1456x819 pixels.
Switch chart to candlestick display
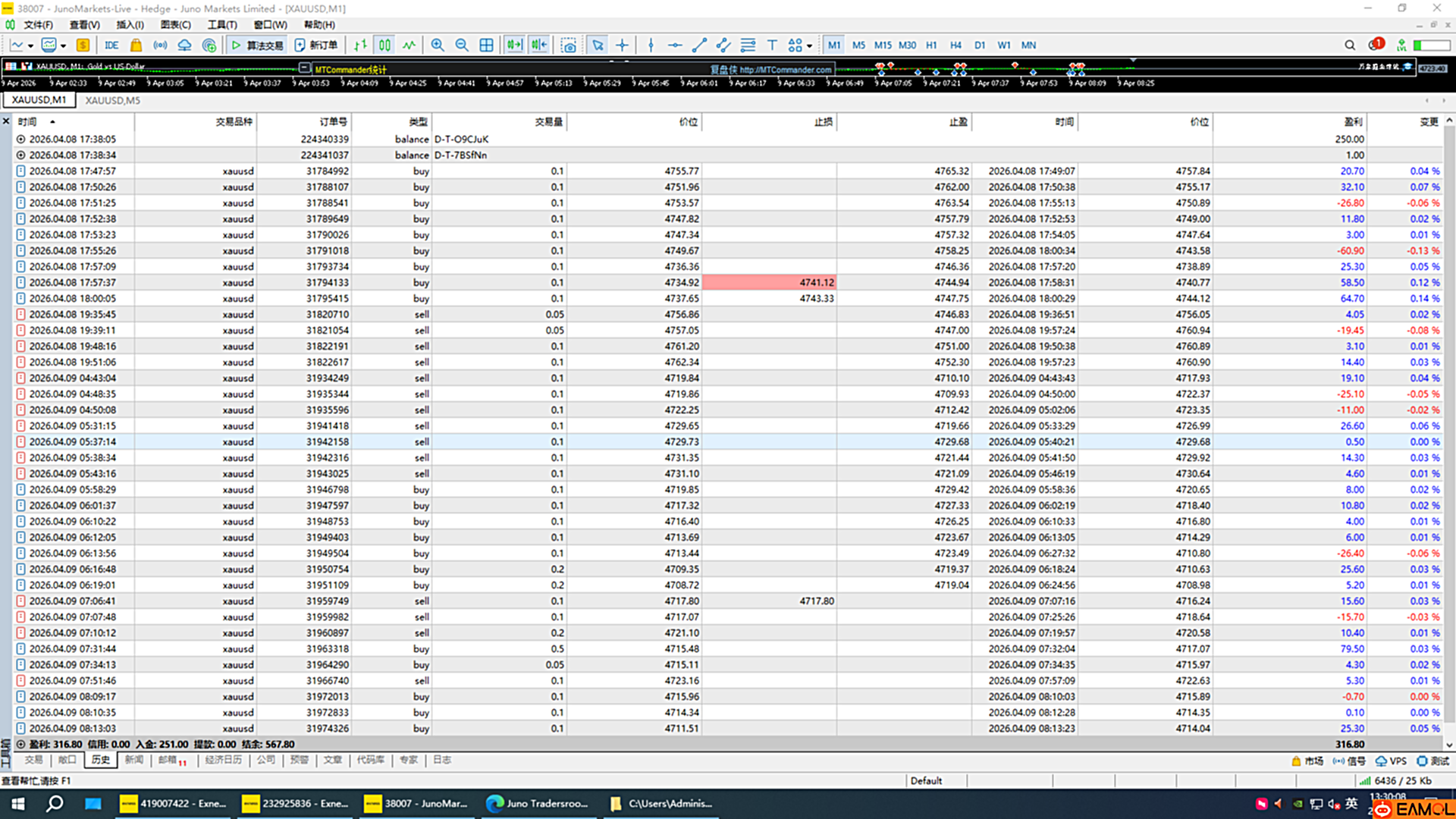tap(385, 45)
